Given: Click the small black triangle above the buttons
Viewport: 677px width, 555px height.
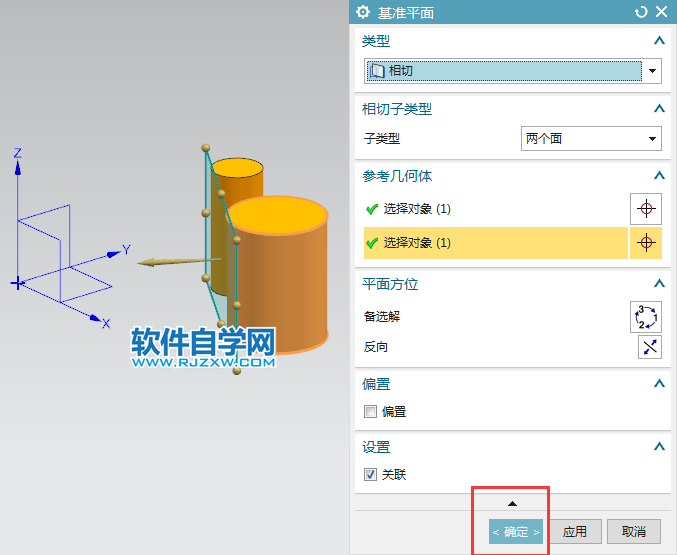Looking at the screenshot, I should [512, 504].
